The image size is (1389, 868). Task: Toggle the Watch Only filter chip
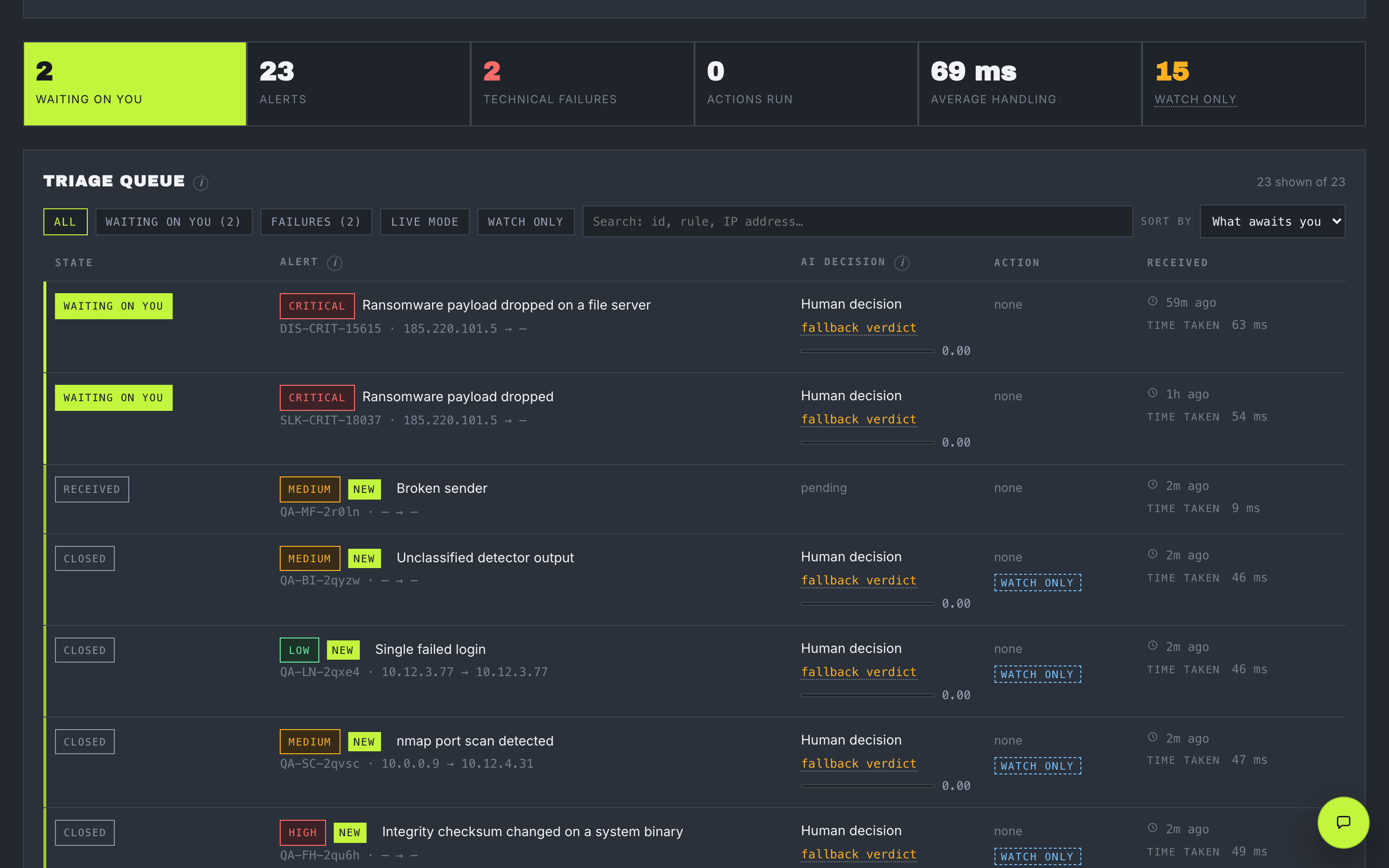click(x=526, y=222)
